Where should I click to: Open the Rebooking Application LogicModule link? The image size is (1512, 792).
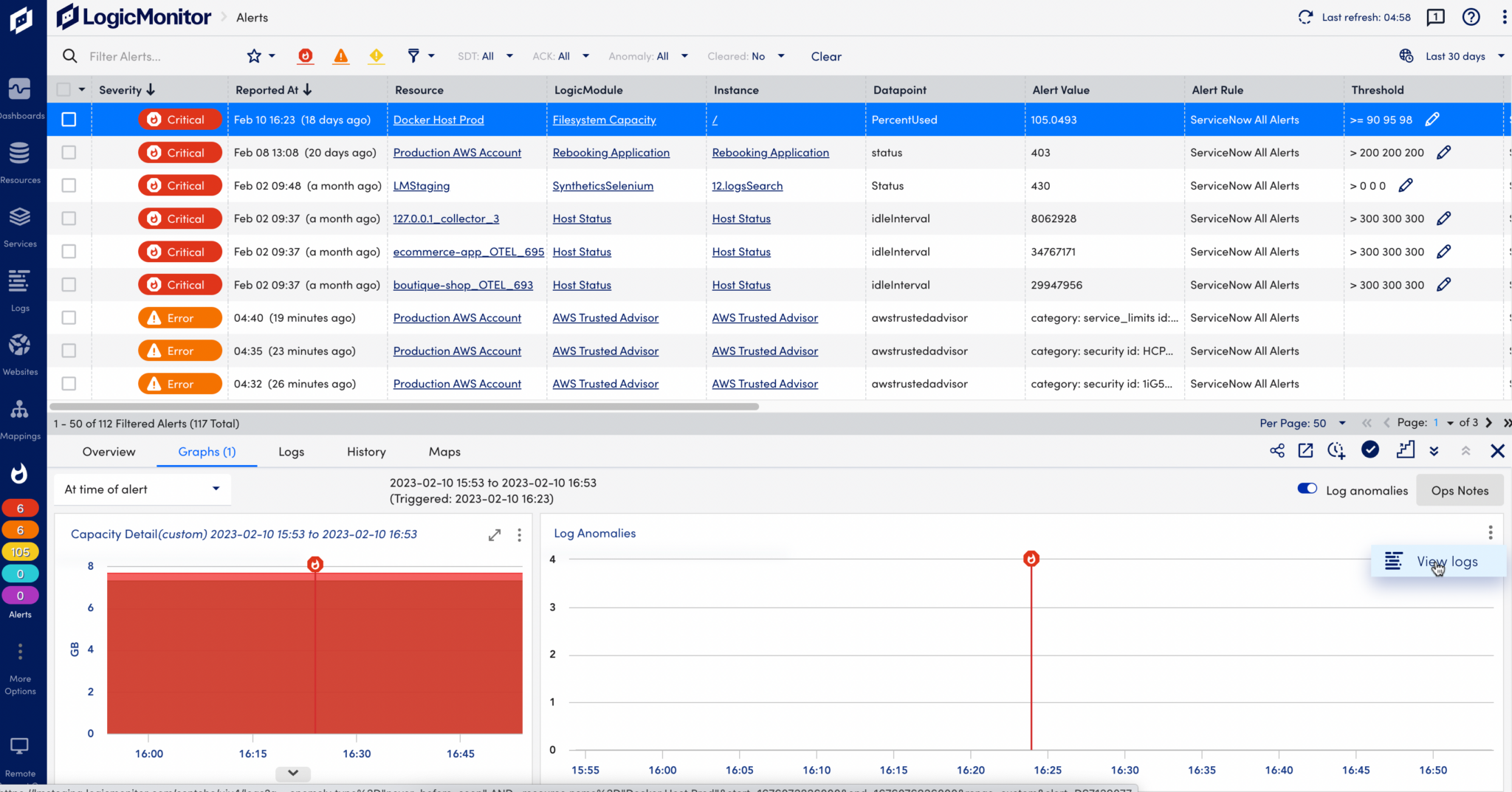pos(611,152)
